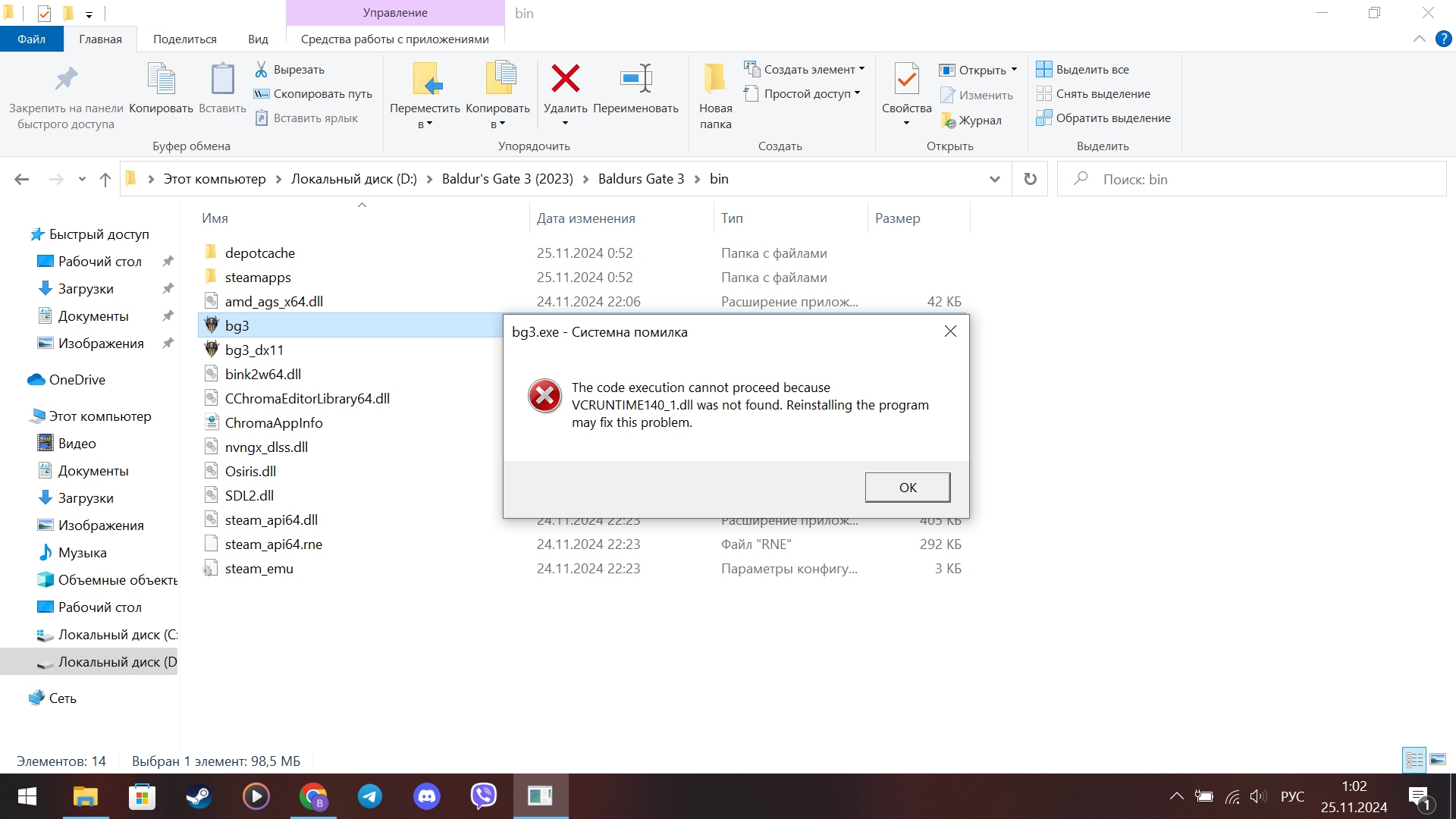1456x819 pixels.
Task: Open the address bar history dropdown
Action: 994,179
